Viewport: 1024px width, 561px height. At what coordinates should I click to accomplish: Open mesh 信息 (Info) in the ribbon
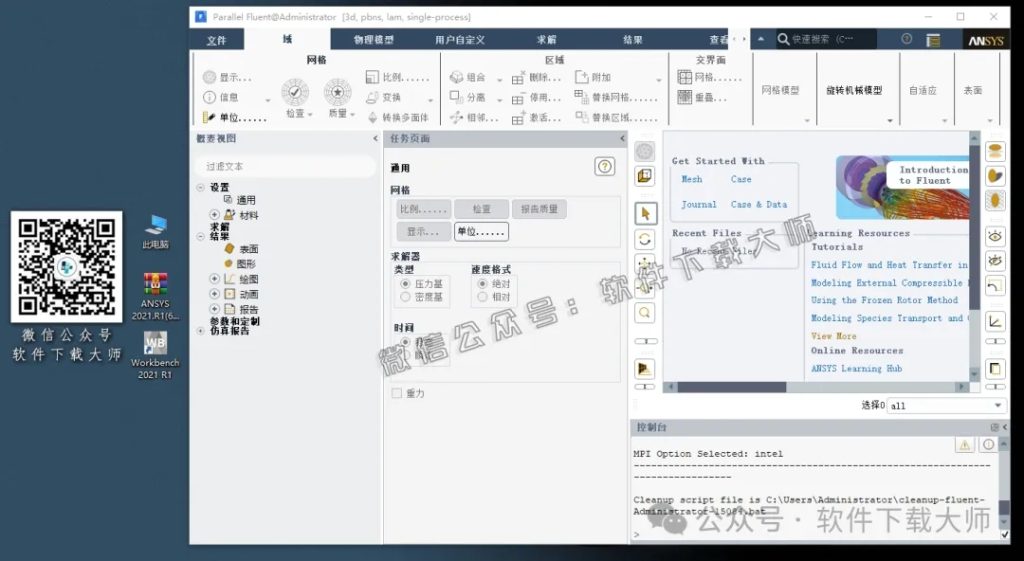(x=221, y=97)
